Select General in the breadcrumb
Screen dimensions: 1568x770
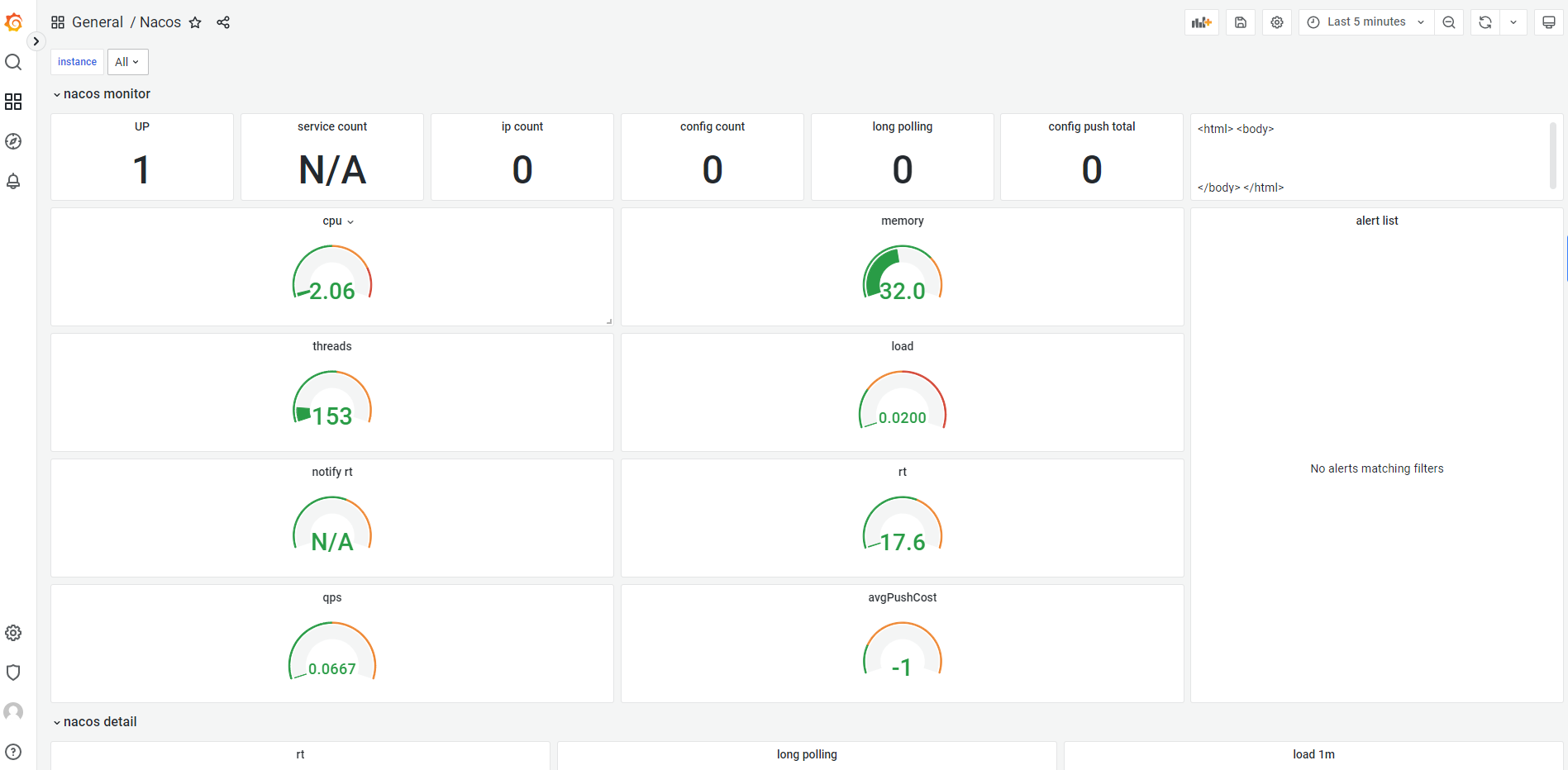coord(97,21)
